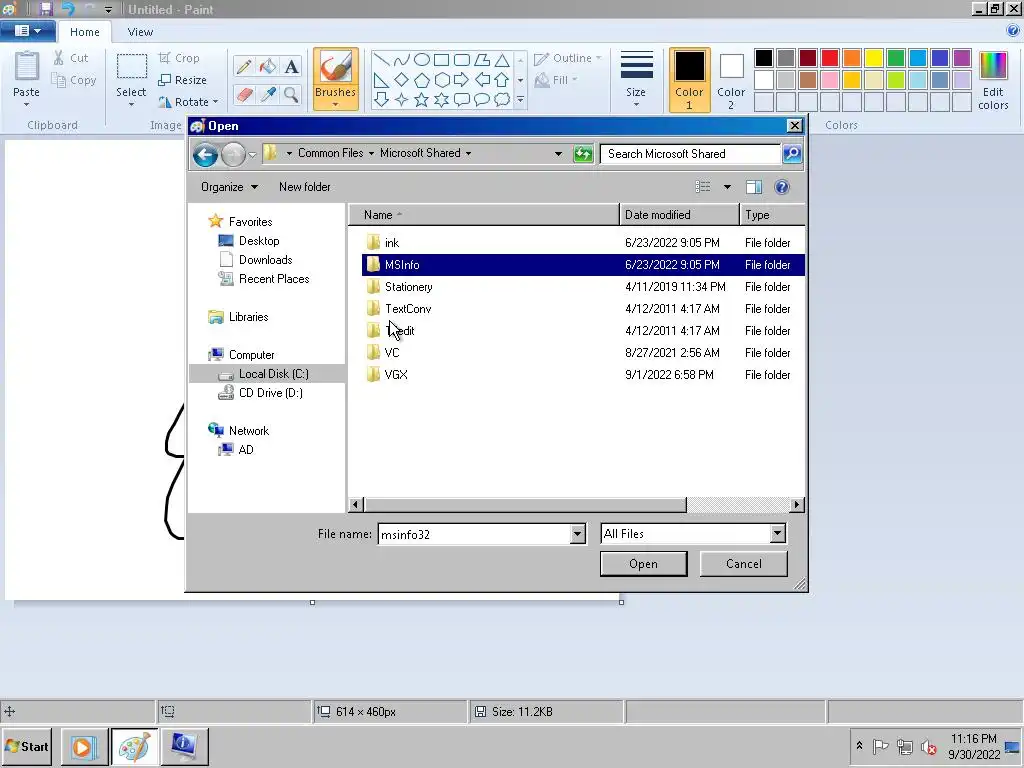Click the Cancel button in dialog
Viewport: 1024px width, 768px height.
click(x=743, y=564)
